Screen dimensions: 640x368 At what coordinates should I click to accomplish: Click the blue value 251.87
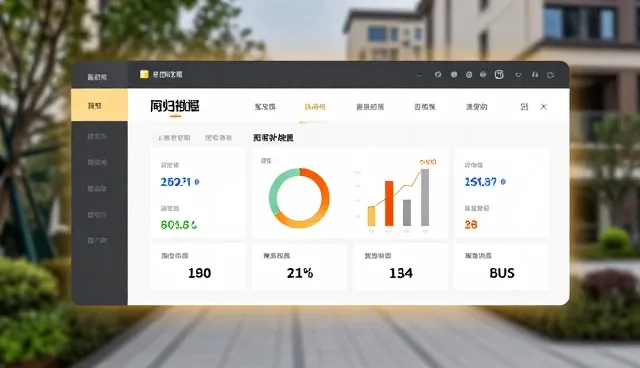click(x=481, y=182)
